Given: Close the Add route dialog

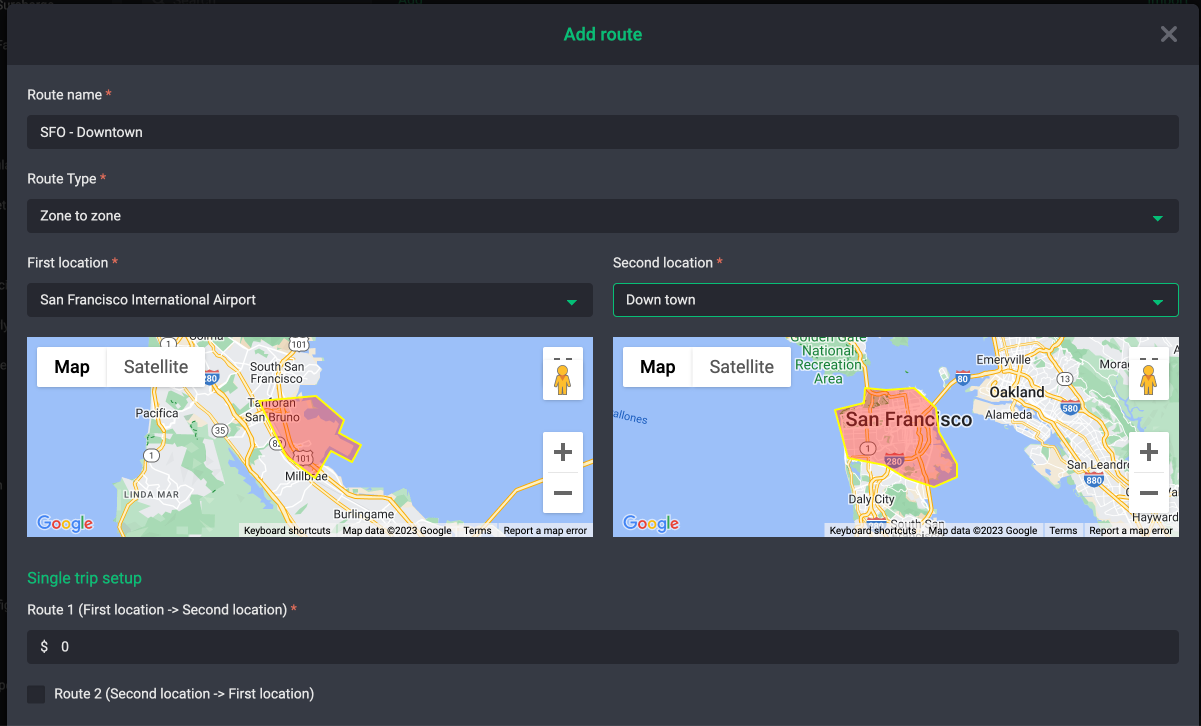Looking at the screenshot, I should coord(1168,34).
